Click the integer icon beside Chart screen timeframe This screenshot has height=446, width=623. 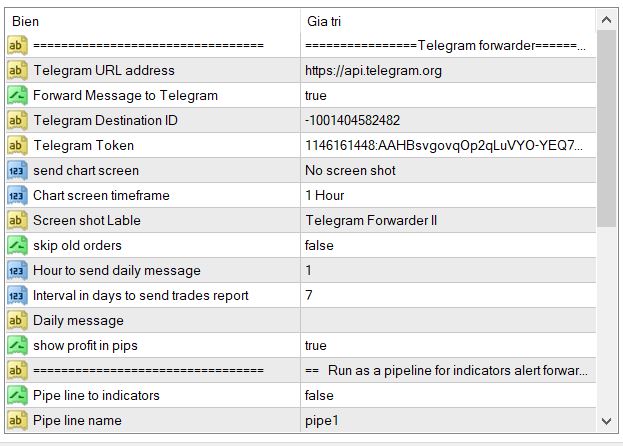(x=17, y=196)
